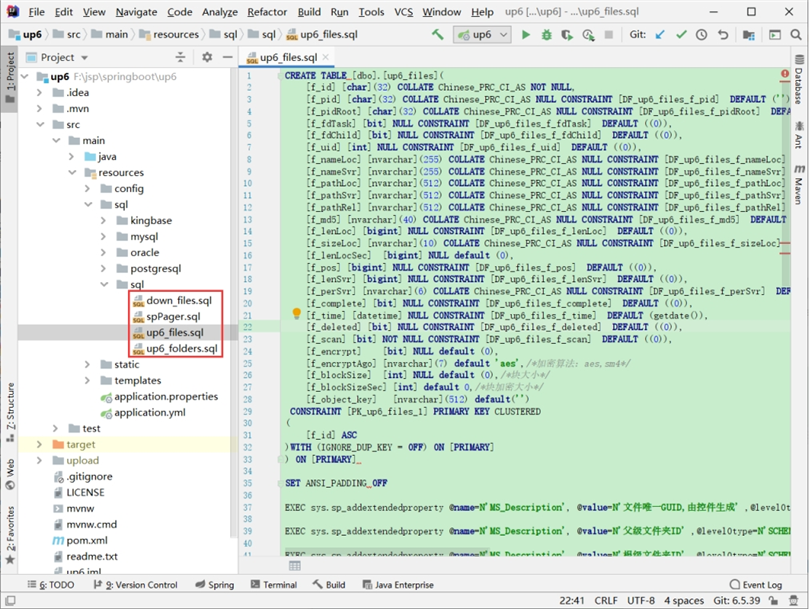Update project with the blue Git download arrow

point(661,33)
